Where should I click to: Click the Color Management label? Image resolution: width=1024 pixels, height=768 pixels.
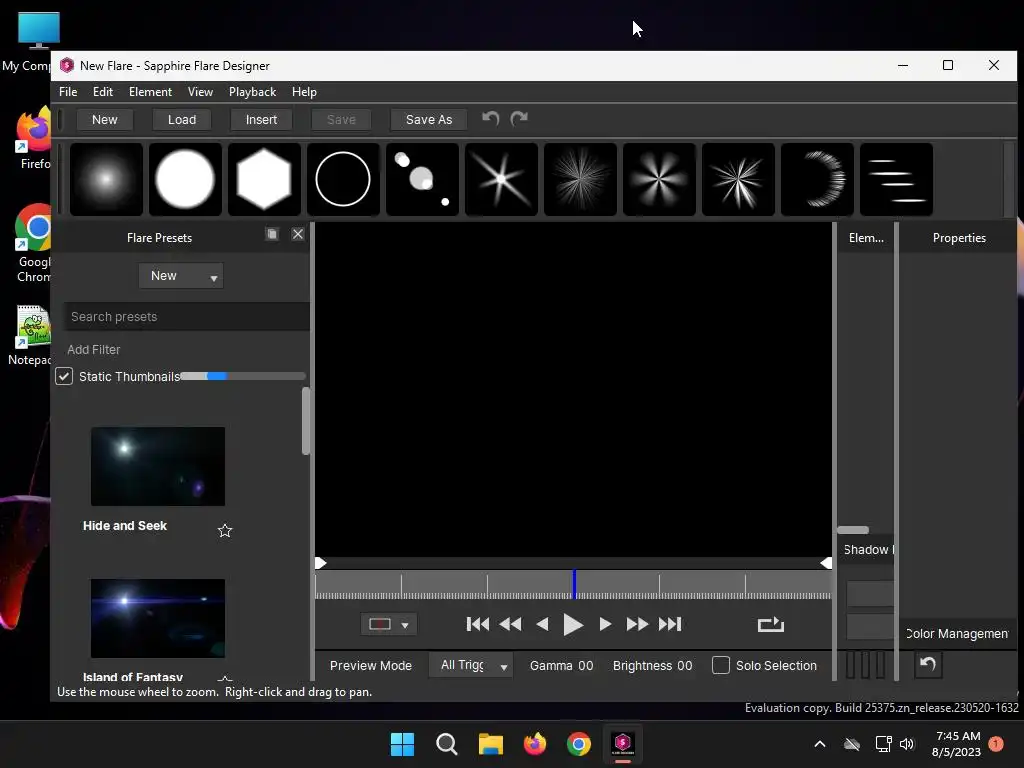[957, 633]
